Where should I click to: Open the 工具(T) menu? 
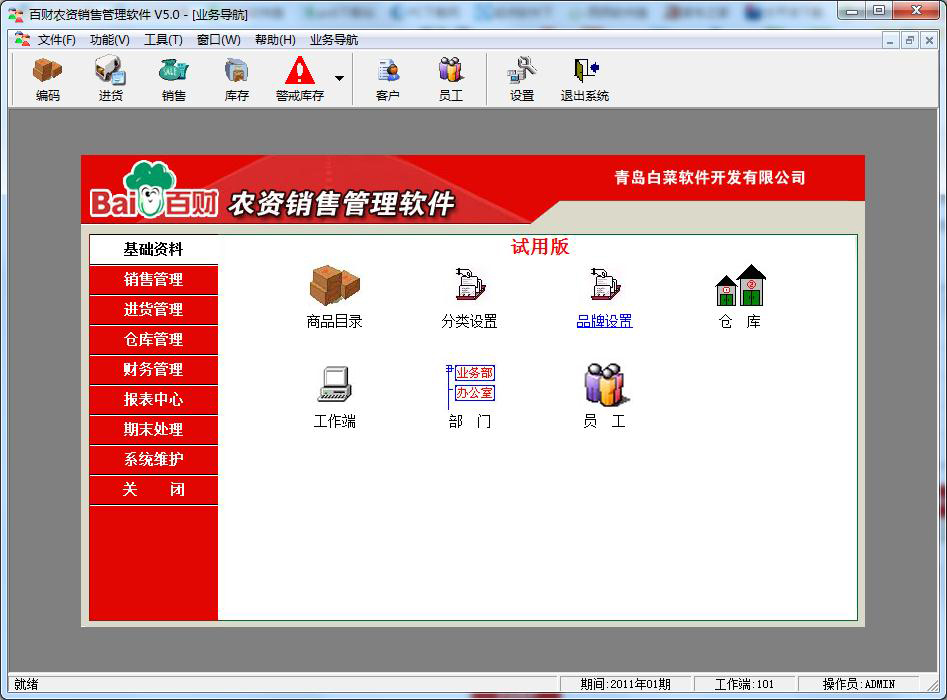click(163, 40)
